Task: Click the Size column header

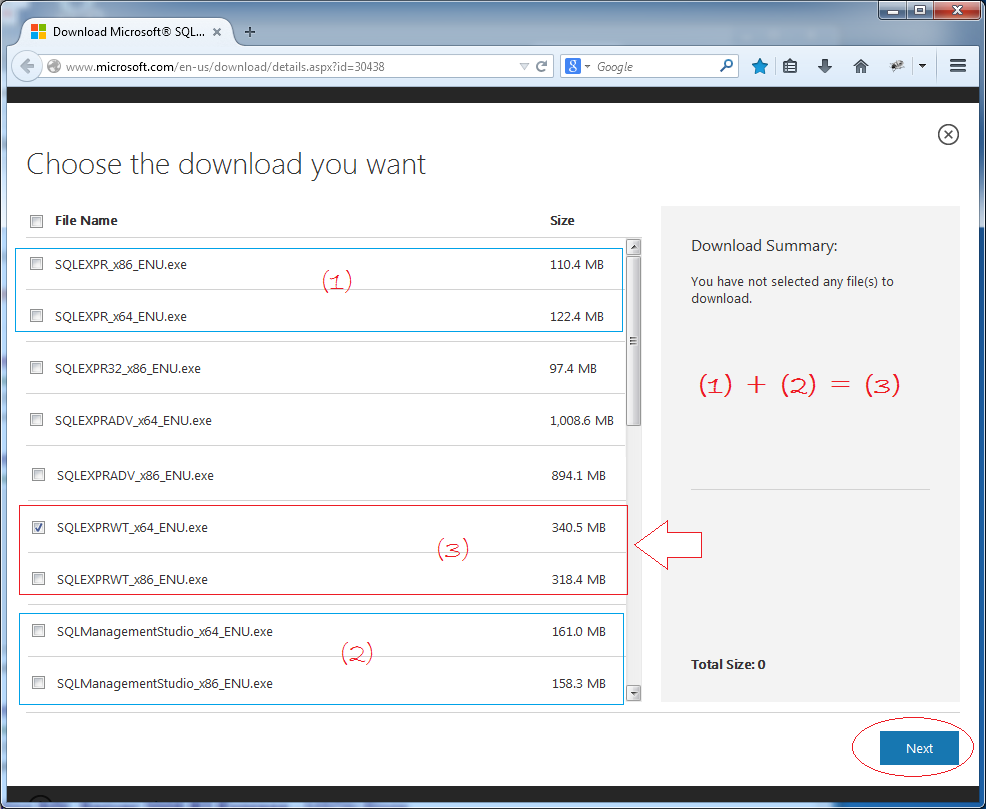Action: pos(562,221)
